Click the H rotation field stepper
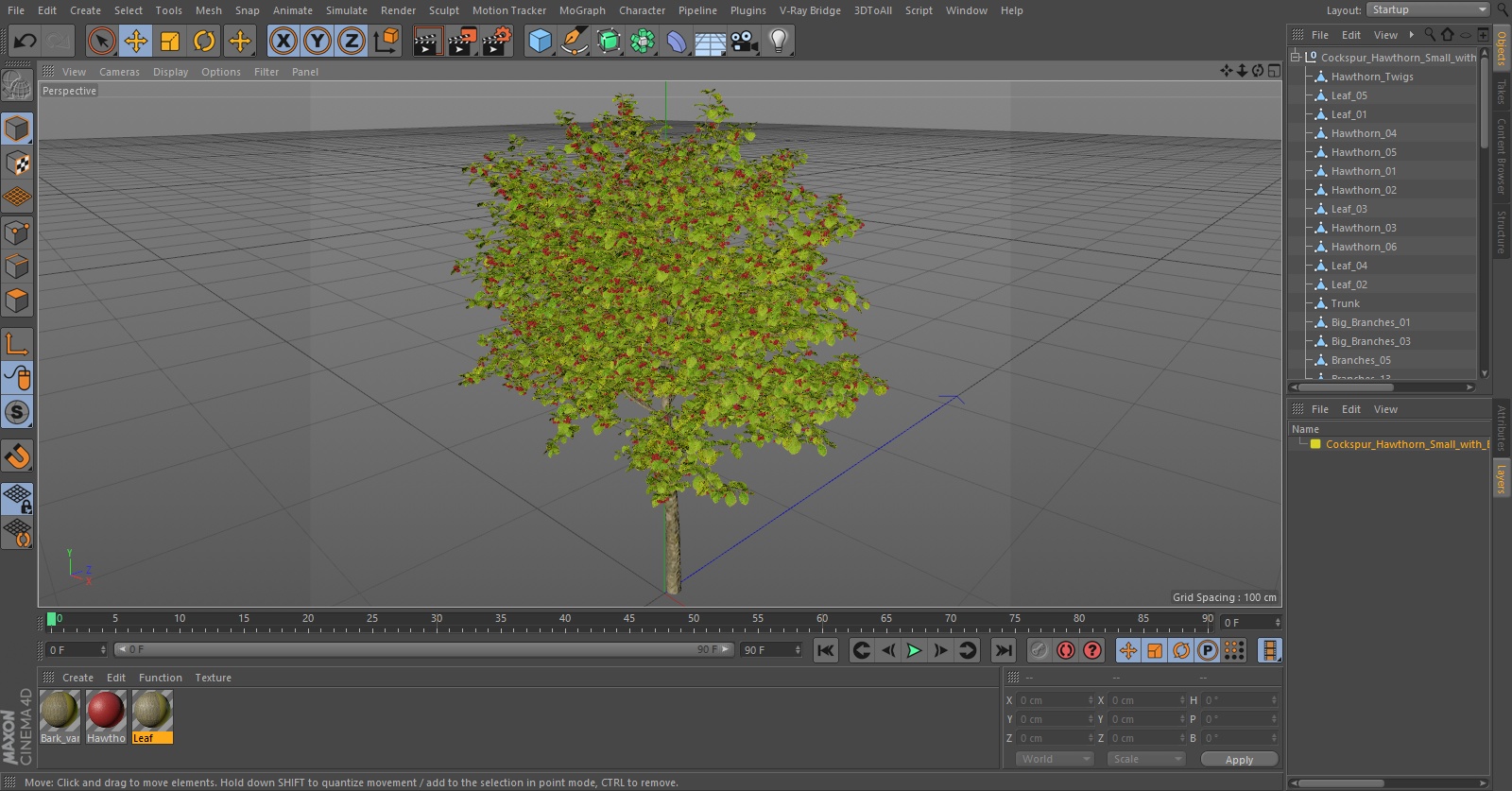The width and height of the screenshot is (1512, 791). tap(1274, 700)
